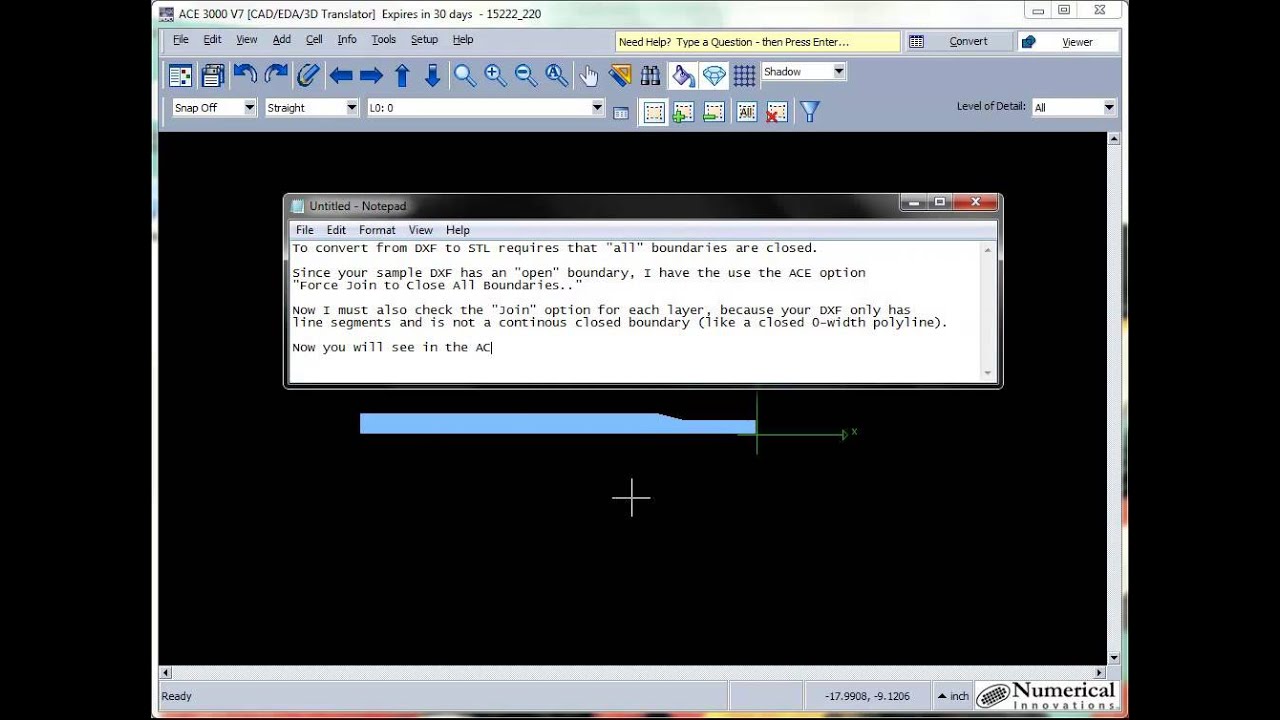Zoom out with minus magnifier
1280x720 pixels.
(x=526, y=76)
